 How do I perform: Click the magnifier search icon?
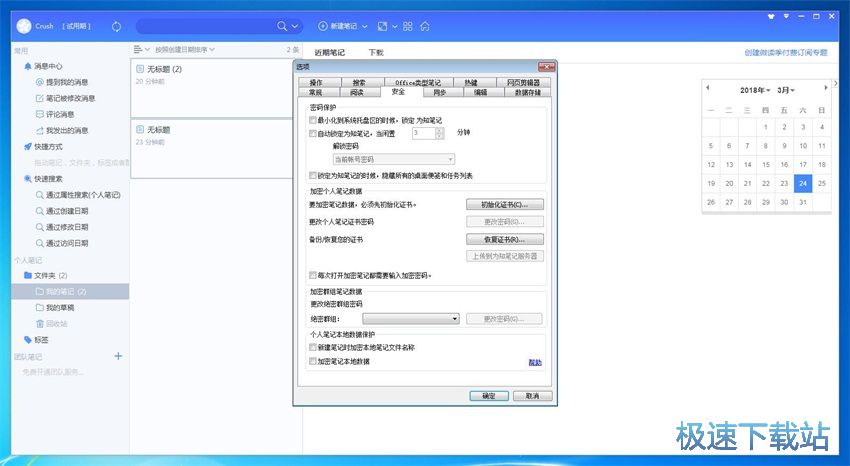point(282,26)
